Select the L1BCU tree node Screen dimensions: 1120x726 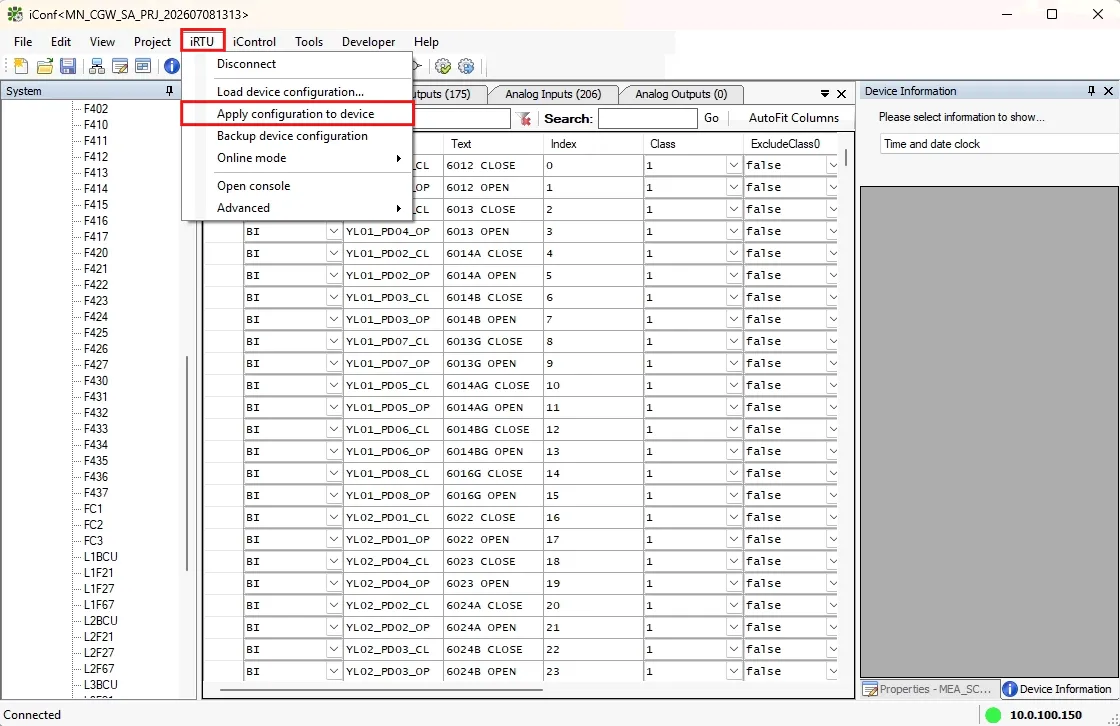pyautogui.click(x=101, y=557)
